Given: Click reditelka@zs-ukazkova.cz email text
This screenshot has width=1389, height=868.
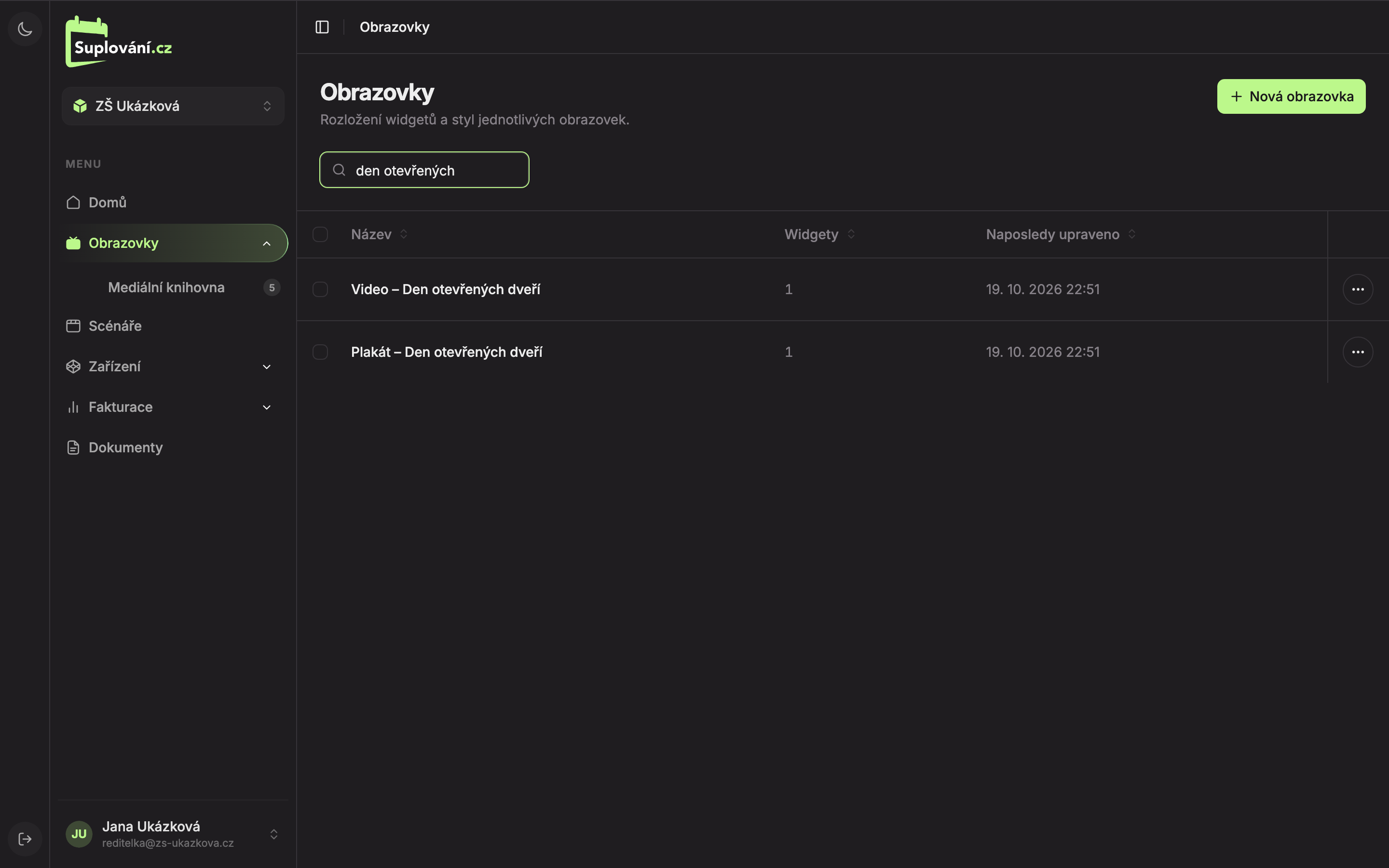Looking at the screenshot, I should [168, 843].
